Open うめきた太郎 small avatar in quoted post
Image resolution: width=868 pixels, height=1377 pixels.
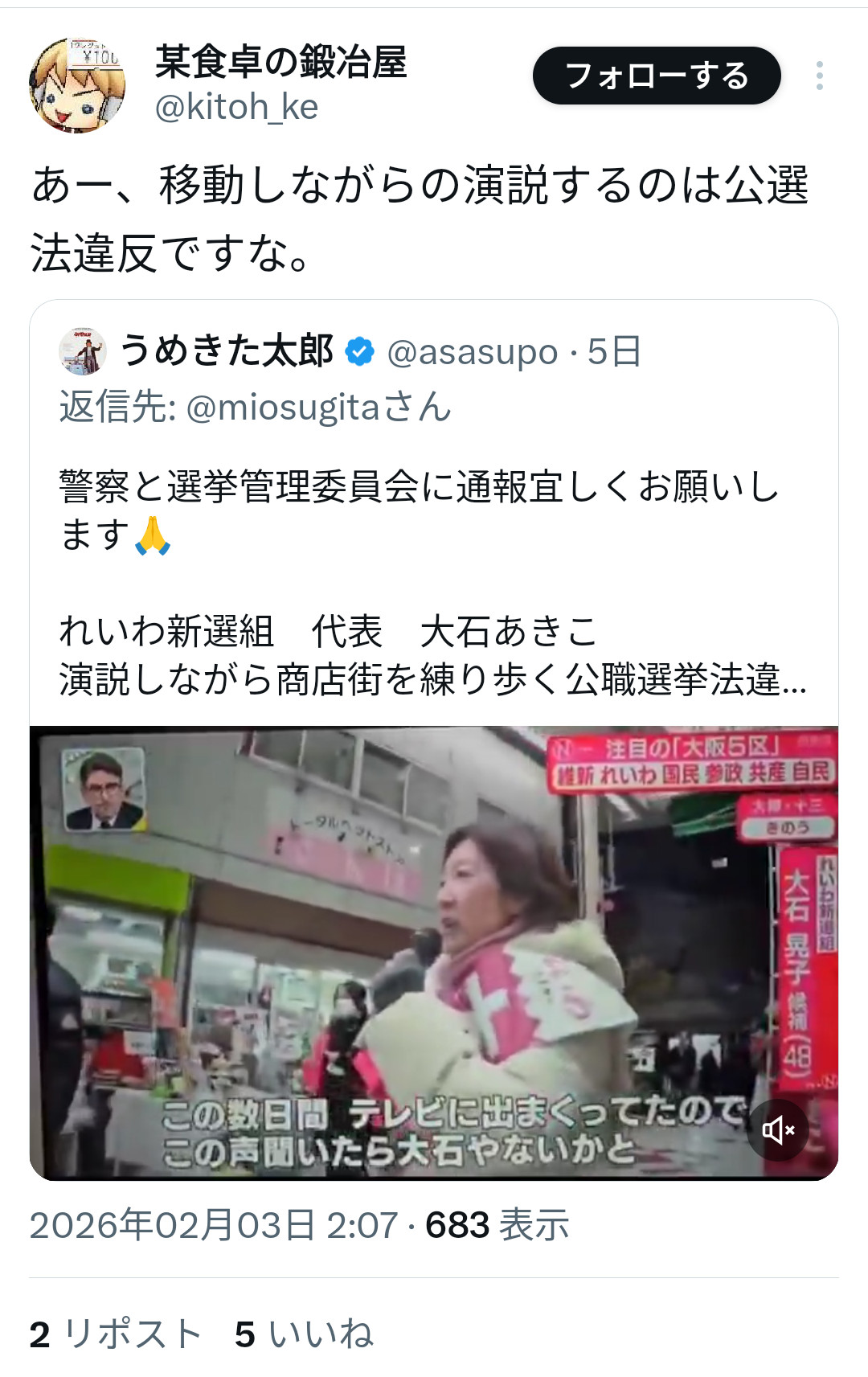83,351
